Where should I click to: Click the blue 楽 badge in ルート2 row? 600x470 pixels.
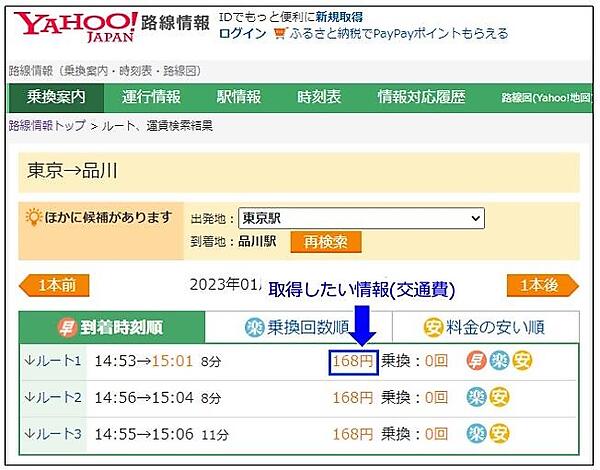pyautogui.click(x=476, y=397)
